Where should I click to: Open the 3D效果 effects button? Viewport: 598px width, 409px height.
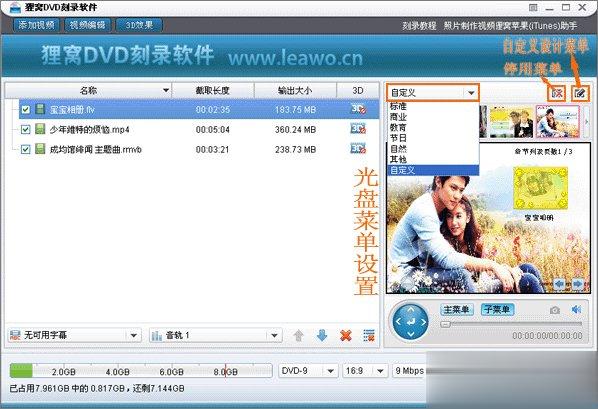click(x=139, y=25)
